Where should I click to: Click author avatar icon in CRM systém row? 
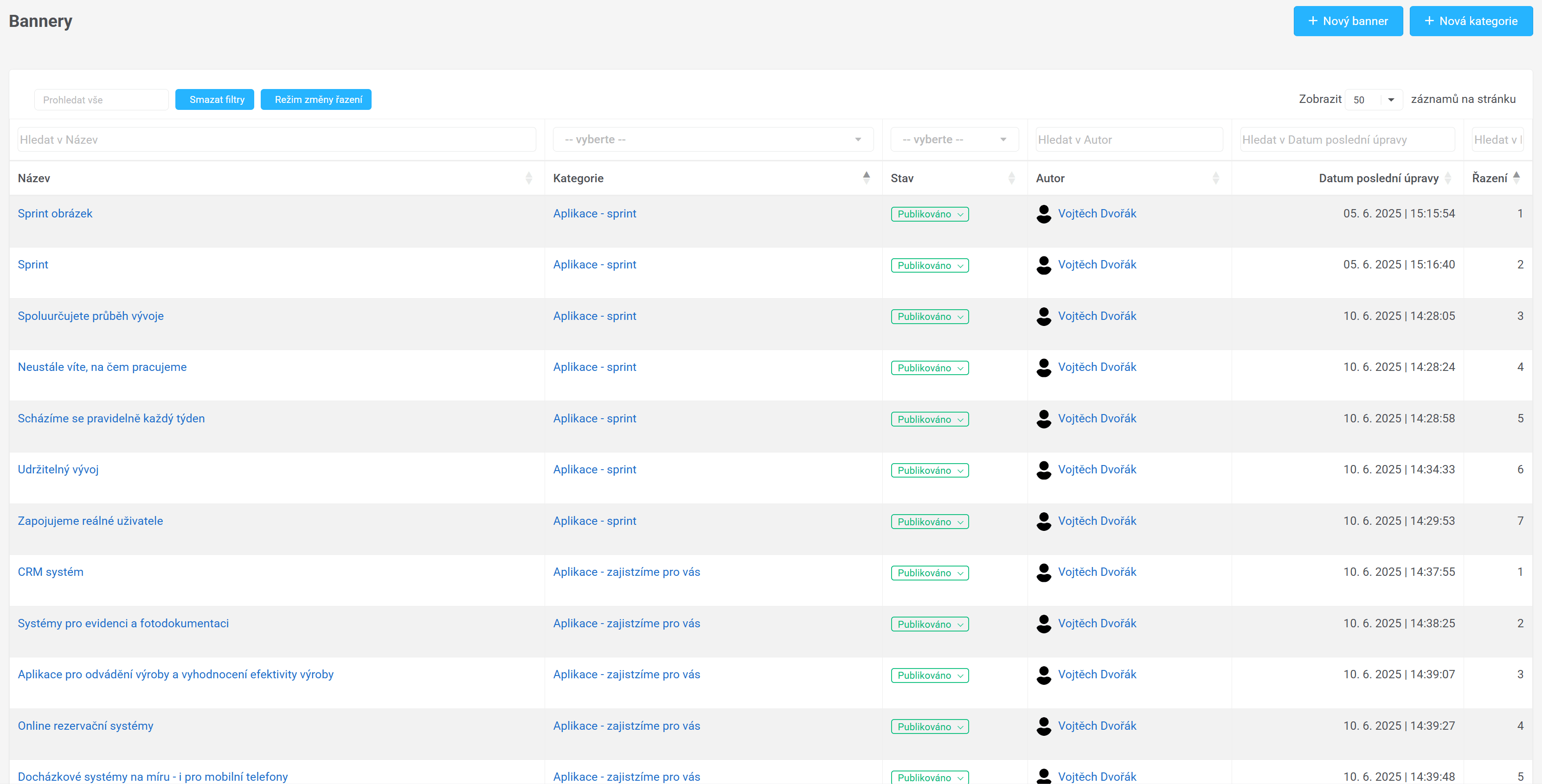pyautogui.click(x=1043, y=572)
